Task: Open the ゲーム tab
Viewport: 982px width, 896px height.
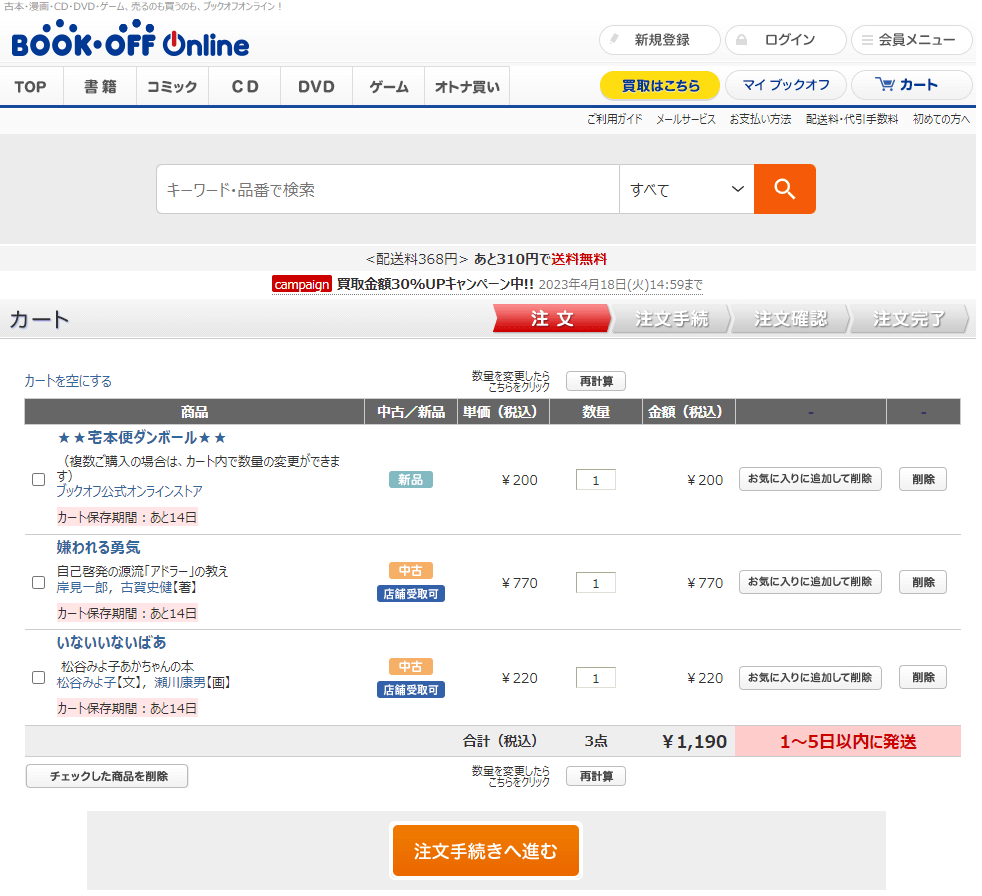Action: tap(389, 86)
